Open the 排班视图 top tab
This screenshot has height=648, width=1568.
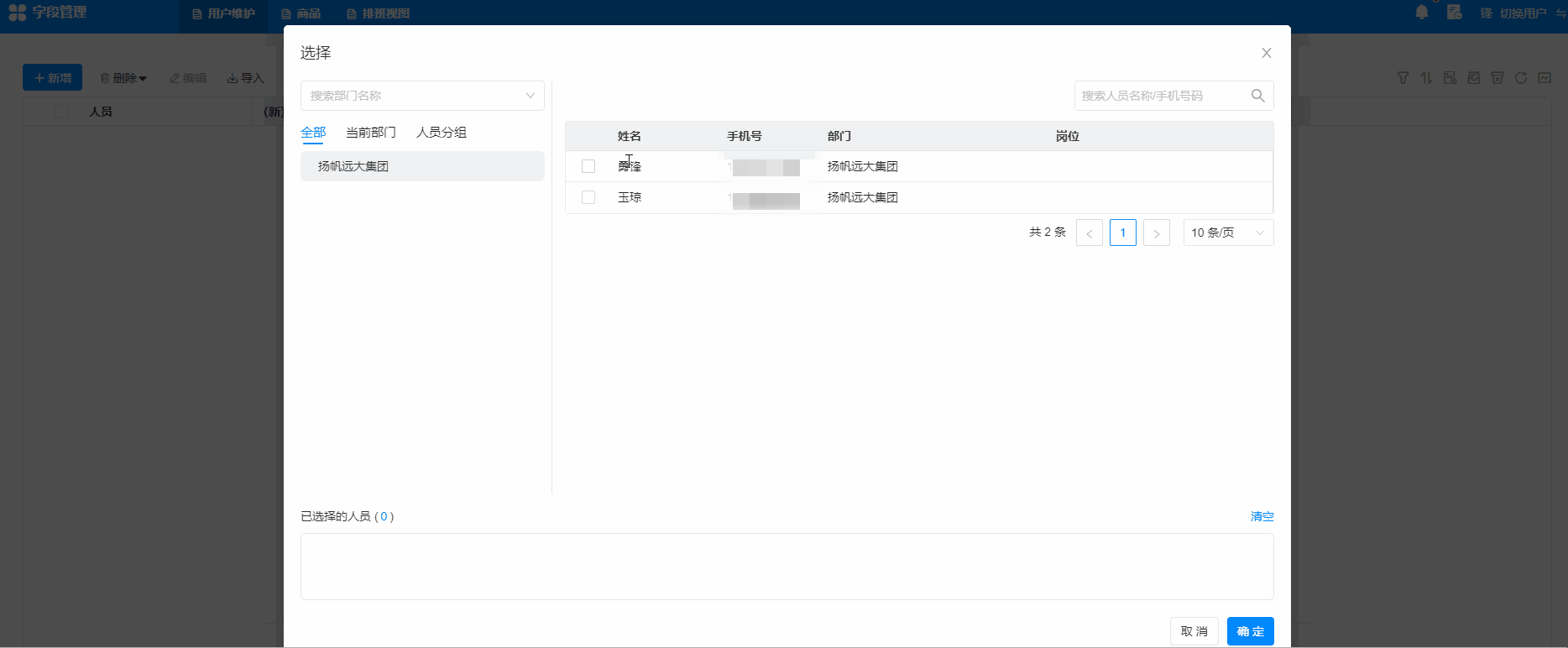(x=378, y=13)
